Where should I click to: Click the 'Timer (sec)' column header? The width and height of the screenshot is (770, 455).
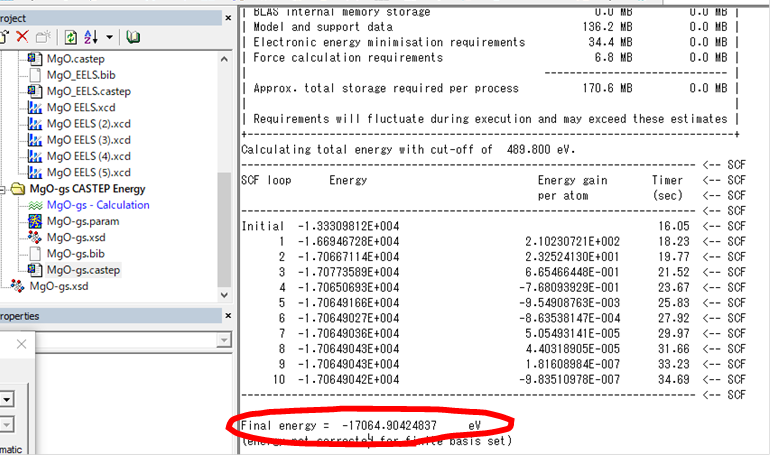(x=667, y=188)
